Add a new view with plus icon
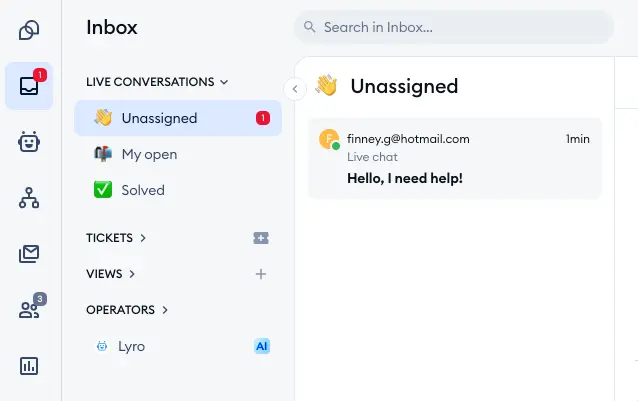Screen dimensions: 638x401 261,274
